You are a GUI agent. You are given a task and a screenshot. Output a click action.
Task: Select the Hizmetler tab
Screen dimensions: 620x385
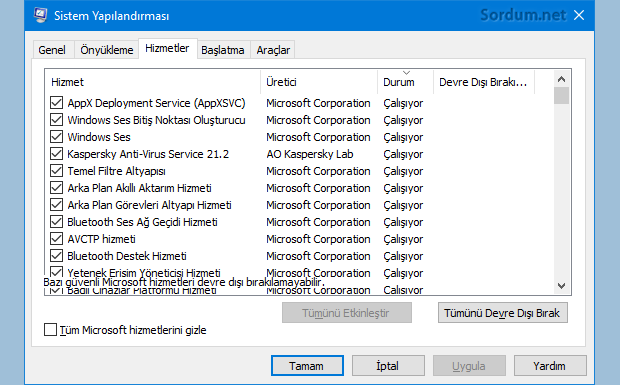(x=167, y=48)
